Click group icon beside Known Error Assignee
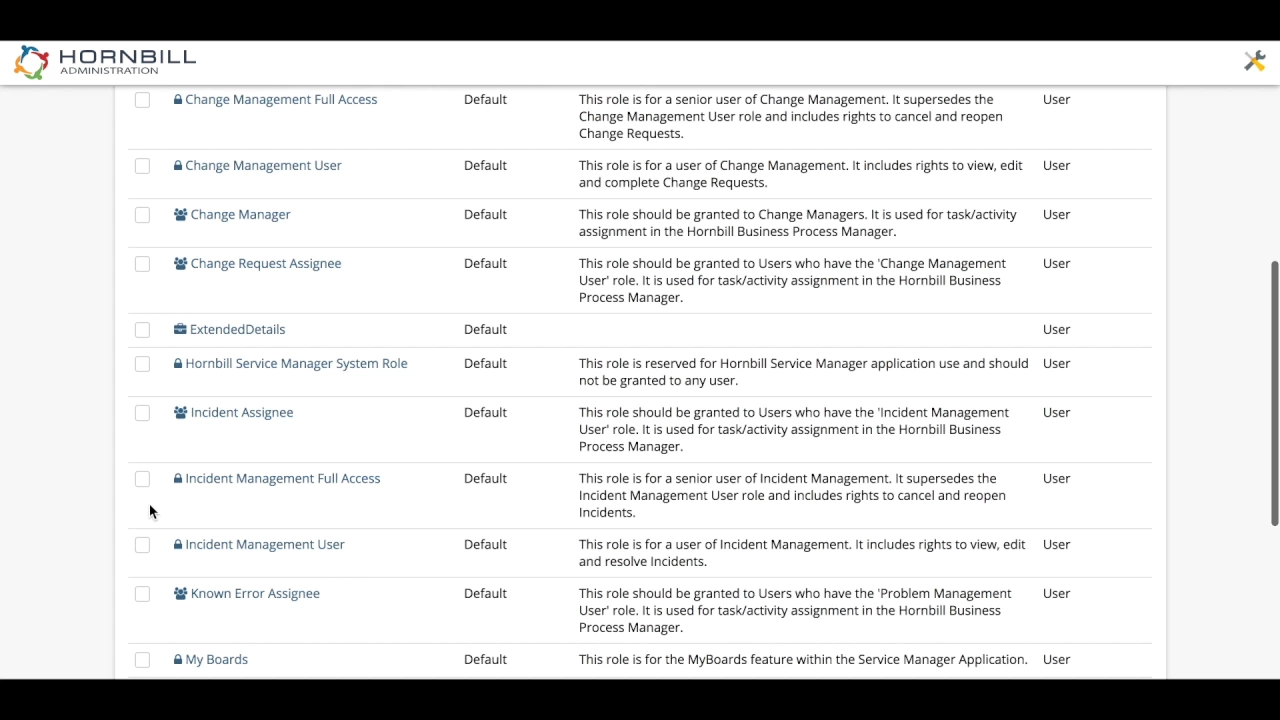 click(181, 594)
